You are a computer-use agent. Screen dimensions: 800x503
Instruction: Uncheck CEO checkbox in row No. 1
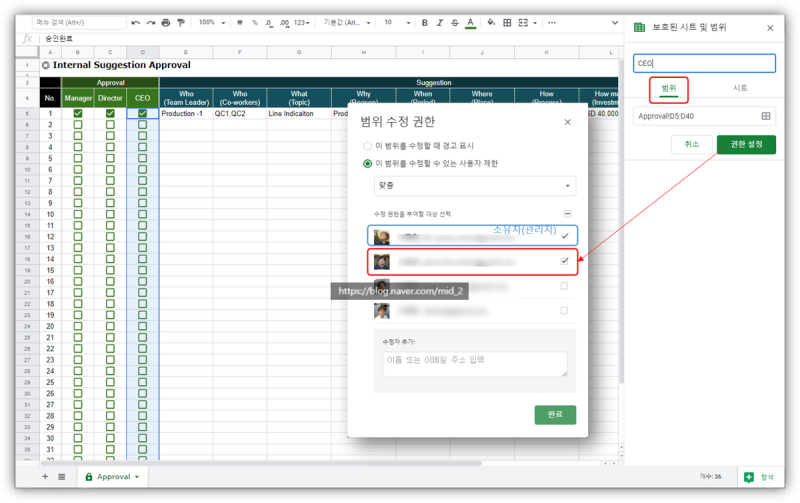142,113
